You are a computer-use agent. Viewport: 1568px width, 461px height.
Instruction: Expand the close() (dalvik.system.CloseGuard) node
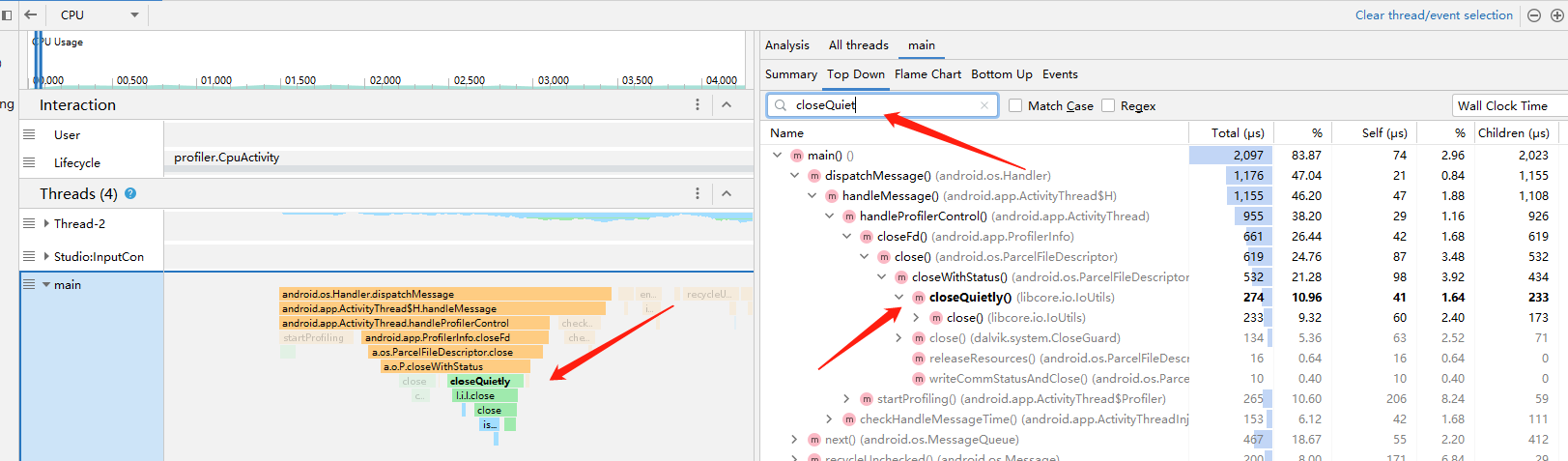(x=898, y=337)
